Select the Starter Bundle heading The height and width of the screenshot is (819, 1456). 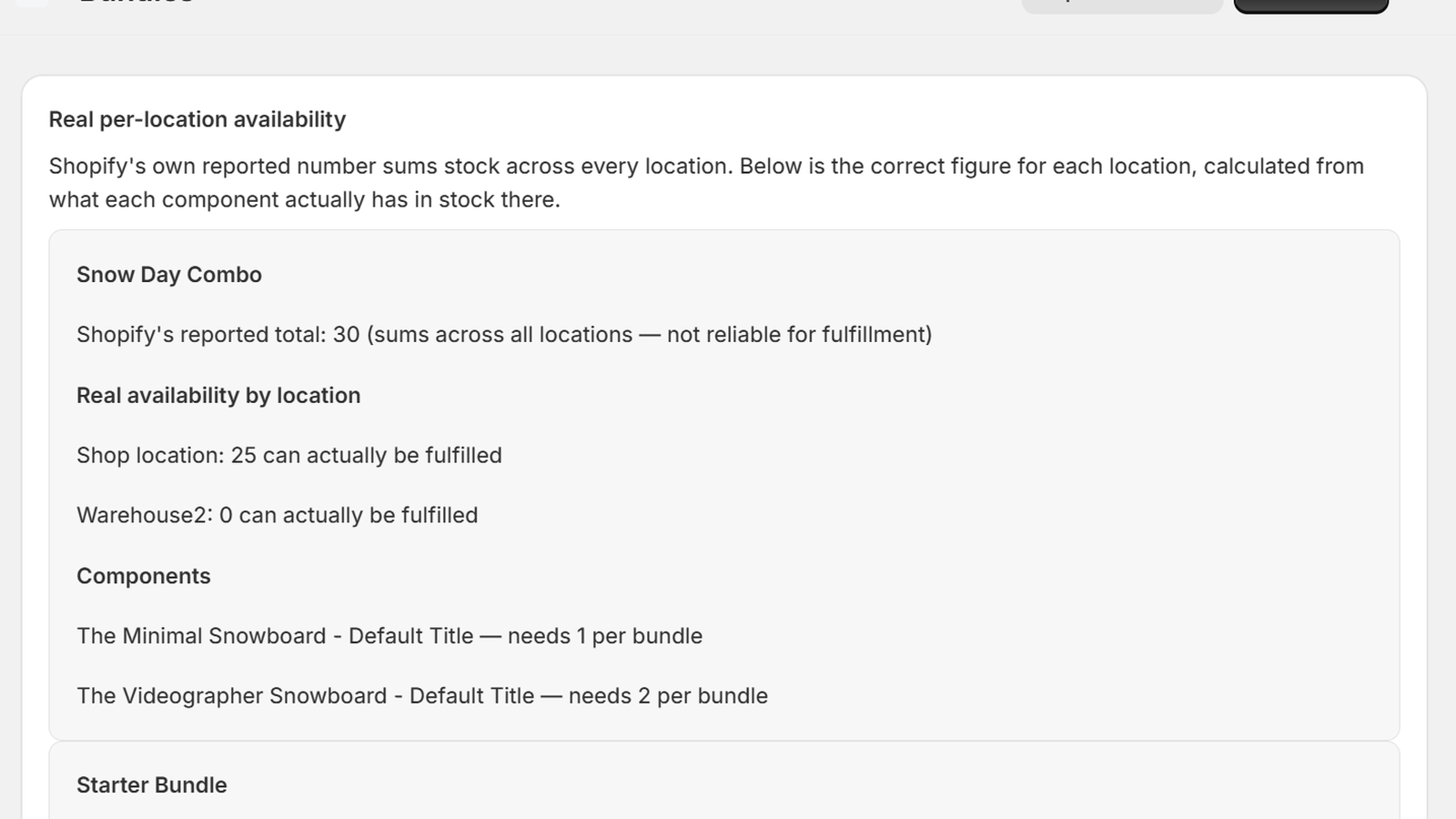pos(152,785)
